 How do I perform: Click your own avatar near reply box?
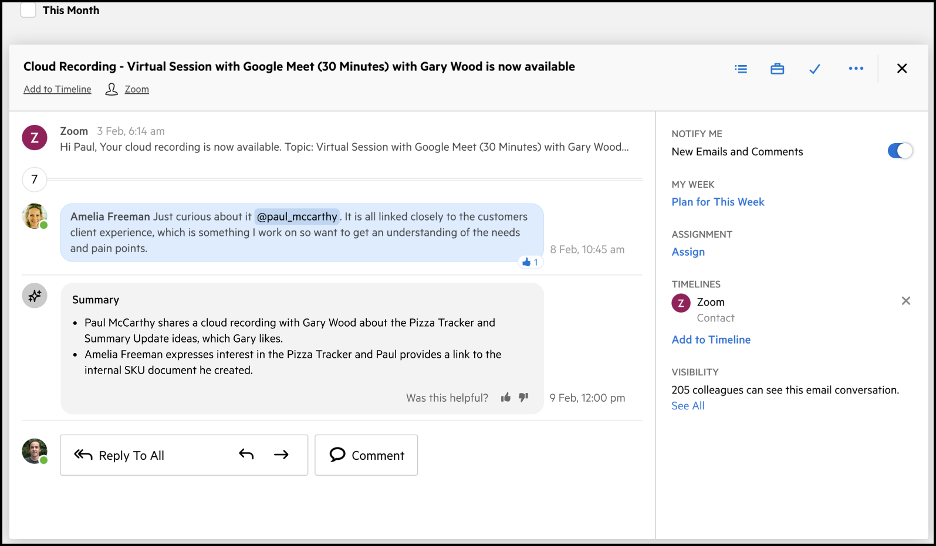[35, 451]
